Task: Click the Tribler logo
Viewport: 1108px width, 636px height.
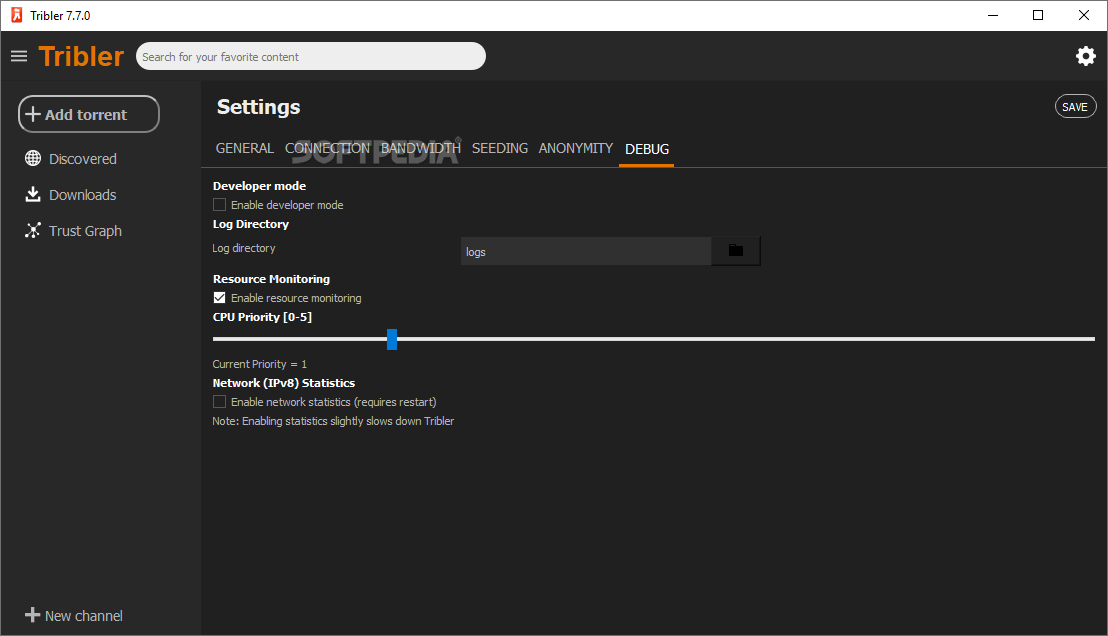Action: click(x=81, y=57)
